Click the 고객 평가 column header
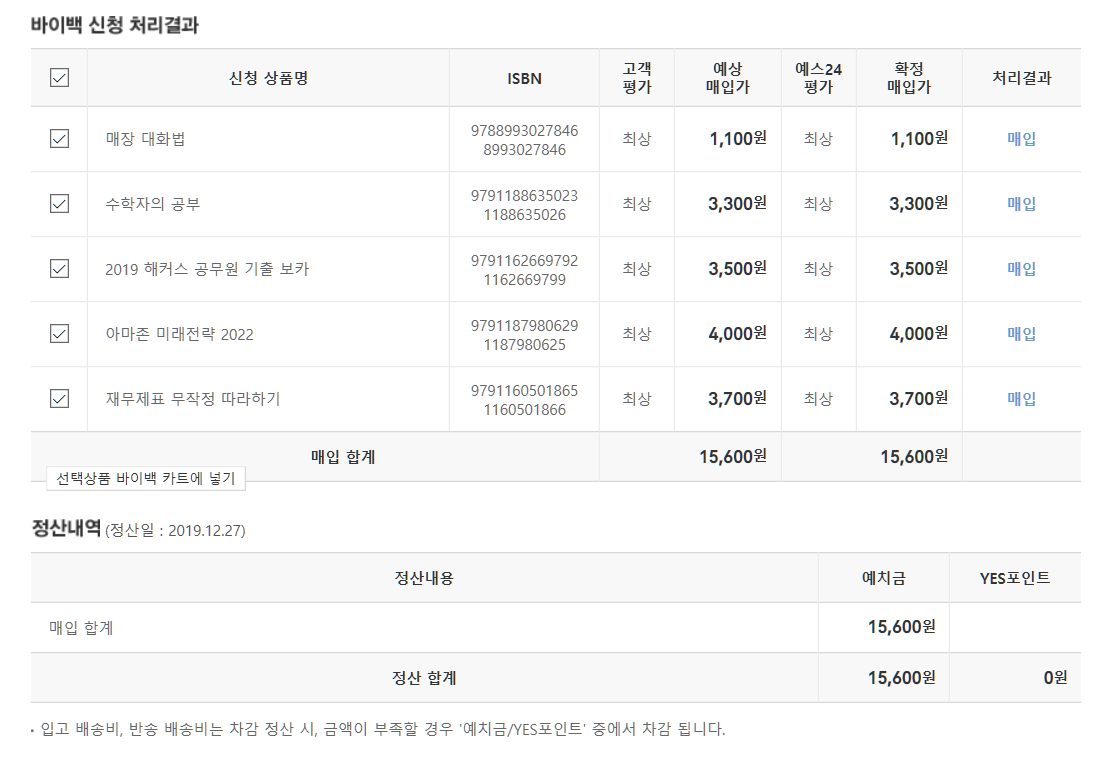Screen dimensions: 1117x765 pyautogui.click(x=637, y=78)
